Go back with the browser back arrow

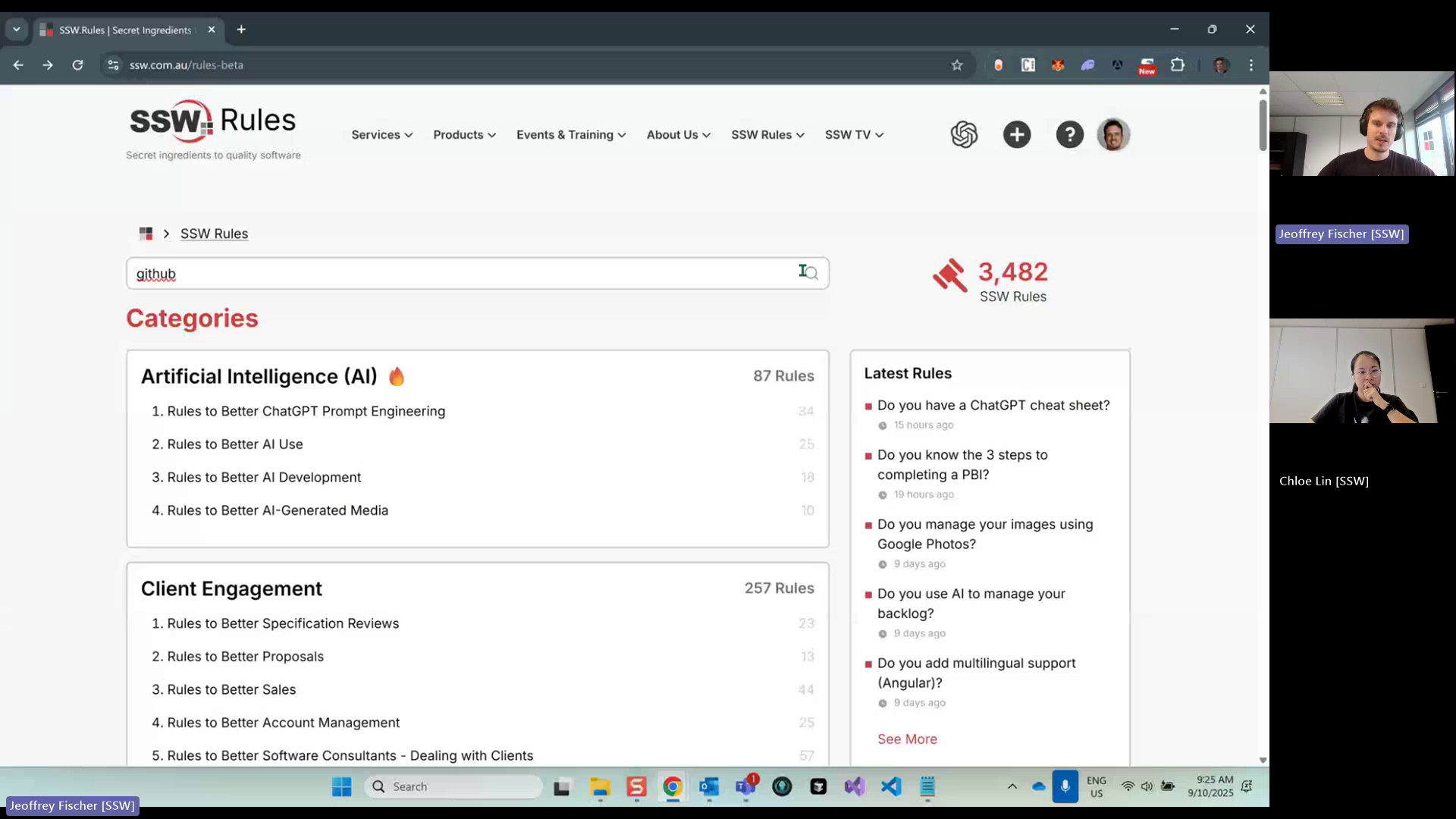click(18, 65)
